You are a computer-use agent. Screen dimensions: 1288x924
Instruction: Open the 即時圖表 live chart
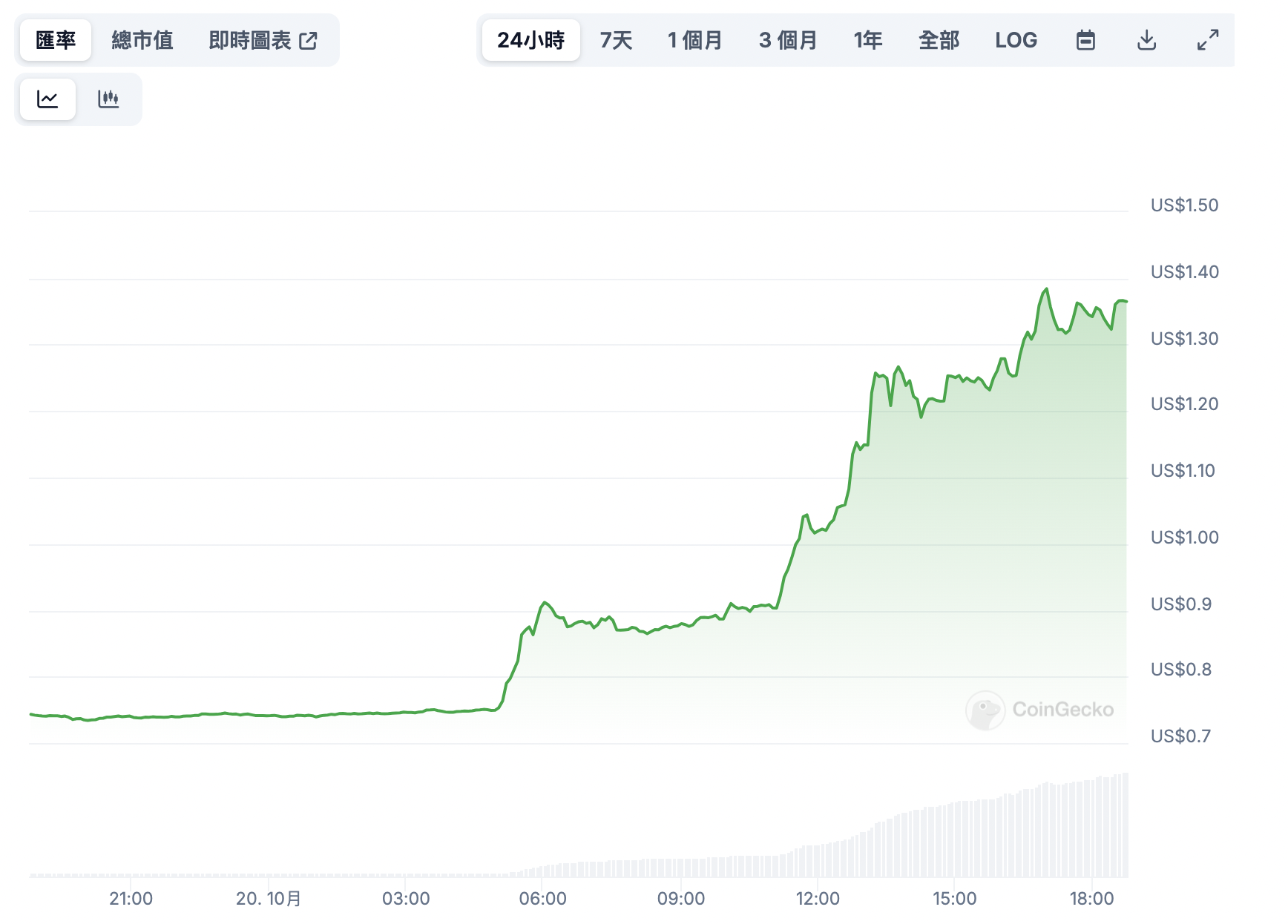click(x=250, y=40)
